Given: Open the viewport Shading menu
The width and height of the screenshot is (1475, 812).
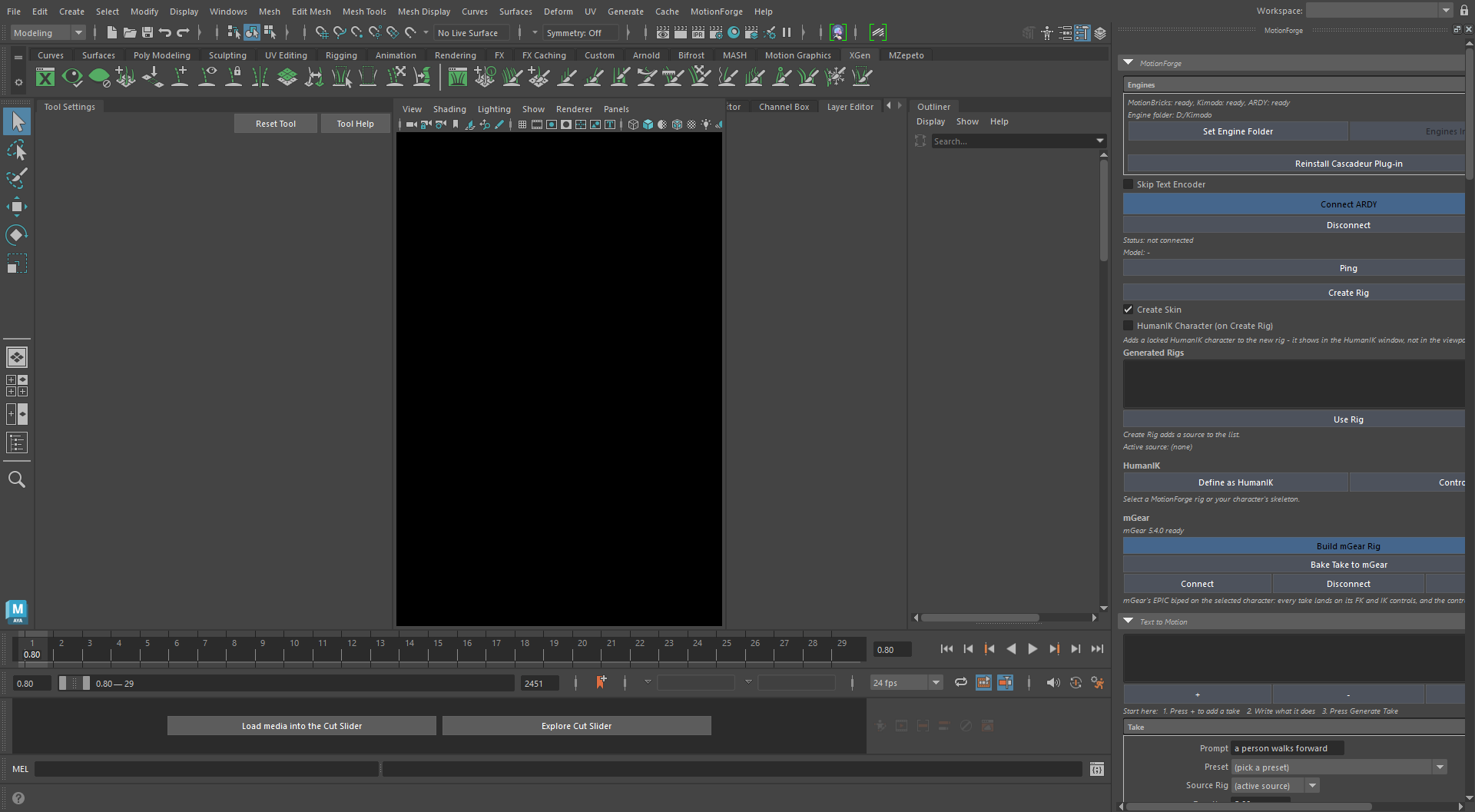Looking at the screenshot, I should (449, 109).
